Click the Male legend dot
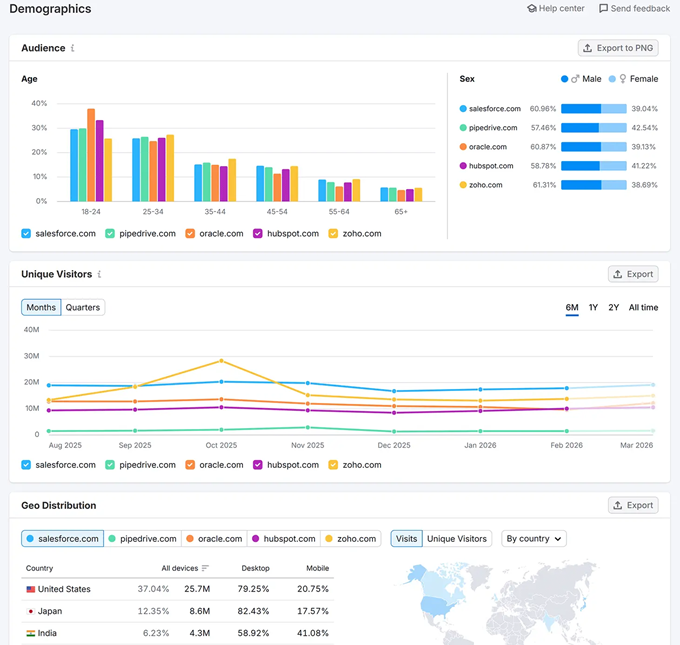Screen dimensions: 680x645 pyautogui.click(x=564, y=79)
